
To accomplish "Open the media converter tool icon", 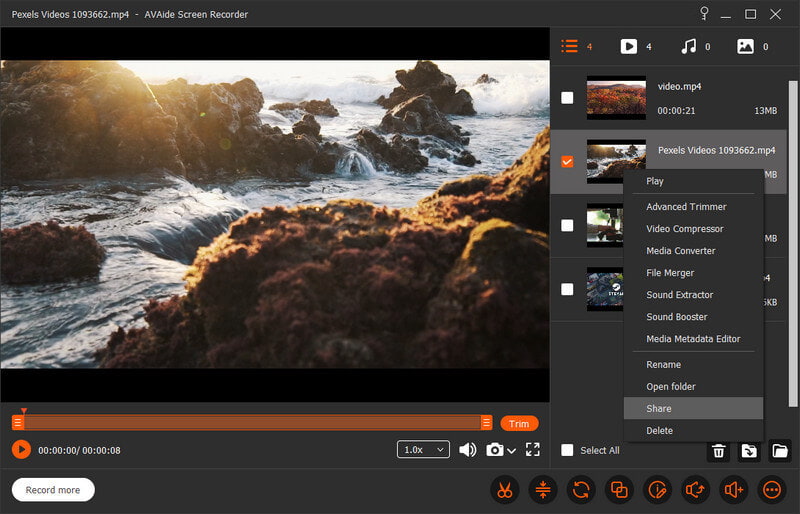I will click(581, 490).
